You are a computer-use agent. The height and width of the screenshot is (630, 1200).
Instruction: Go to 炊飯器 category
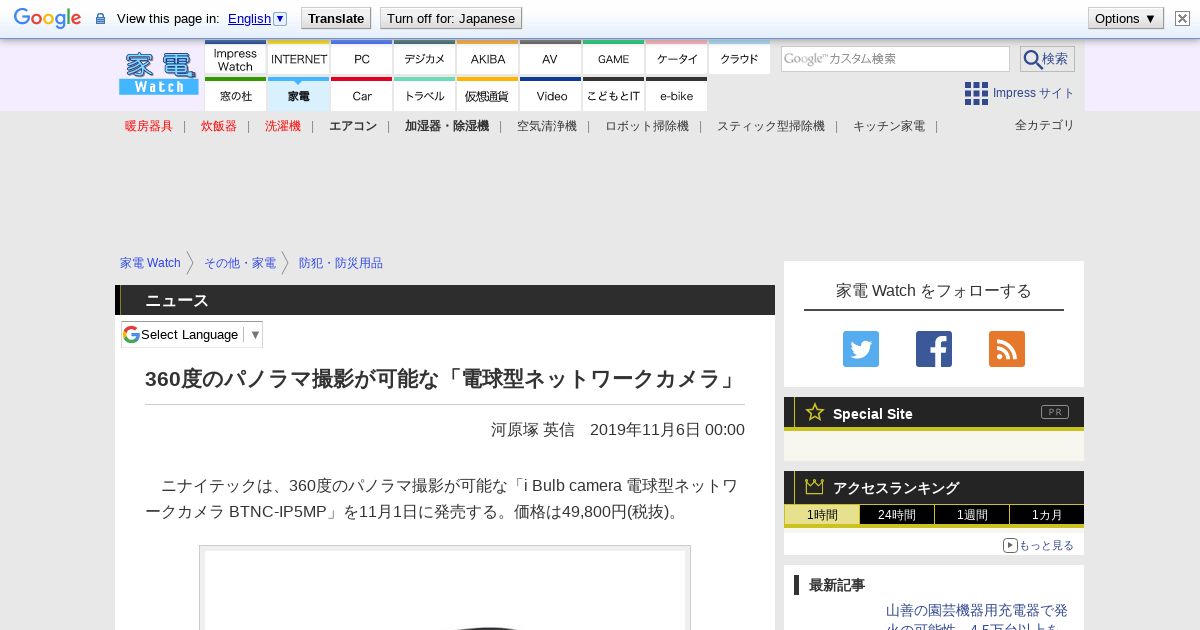219,126
